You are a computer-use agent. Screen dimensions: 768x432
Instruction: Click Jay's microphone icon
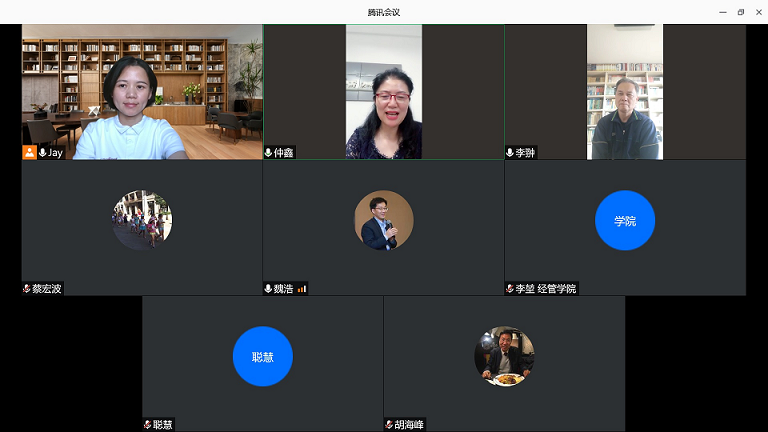click(42, 153)
